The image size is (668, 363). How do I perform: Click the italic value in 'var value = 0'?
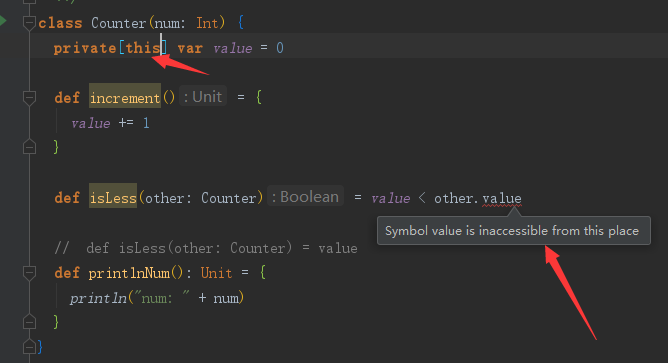[233, 48]
